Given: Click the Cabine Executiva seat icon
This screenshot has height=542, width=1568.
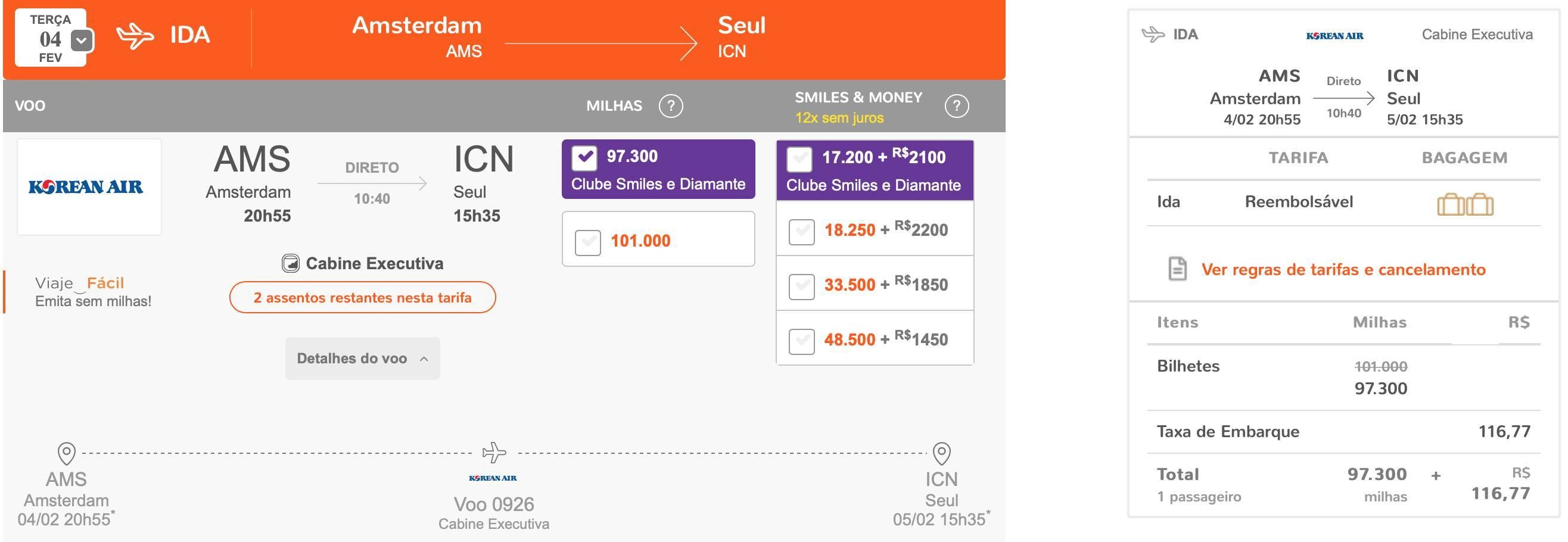Looking at the screenshot, I should click(290, 263).
